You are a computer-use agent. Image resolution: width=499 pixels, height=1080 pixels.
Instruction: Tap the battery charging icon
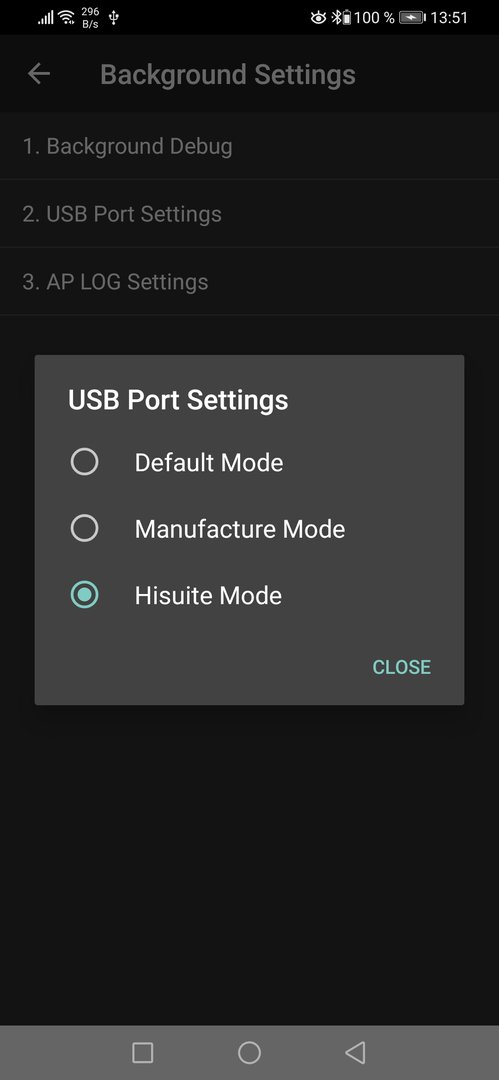[x=411, y=17]
